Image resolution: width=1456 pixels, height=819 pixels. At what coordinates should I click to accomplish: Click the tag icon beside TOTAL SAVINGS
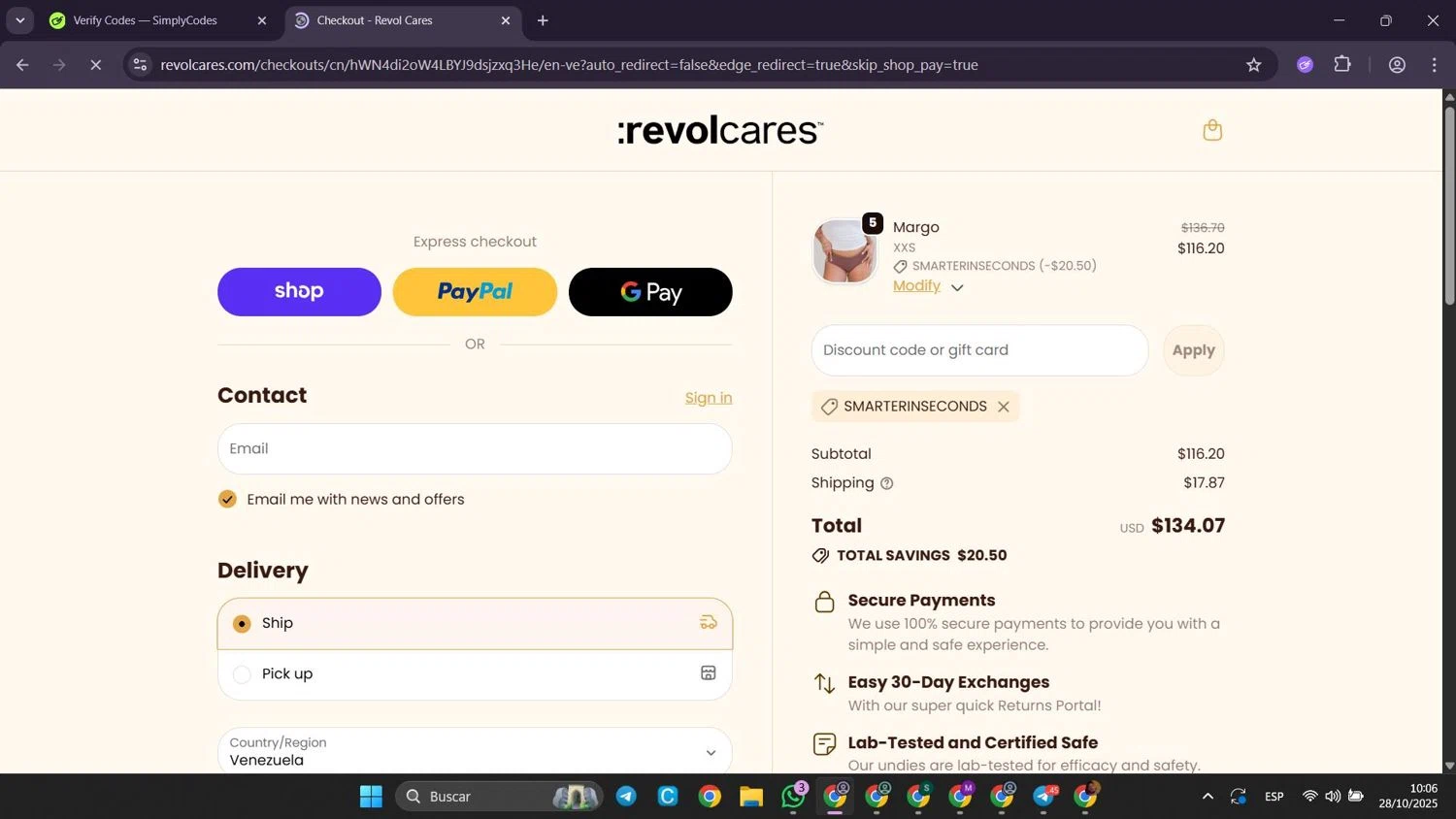pos(820,556)
